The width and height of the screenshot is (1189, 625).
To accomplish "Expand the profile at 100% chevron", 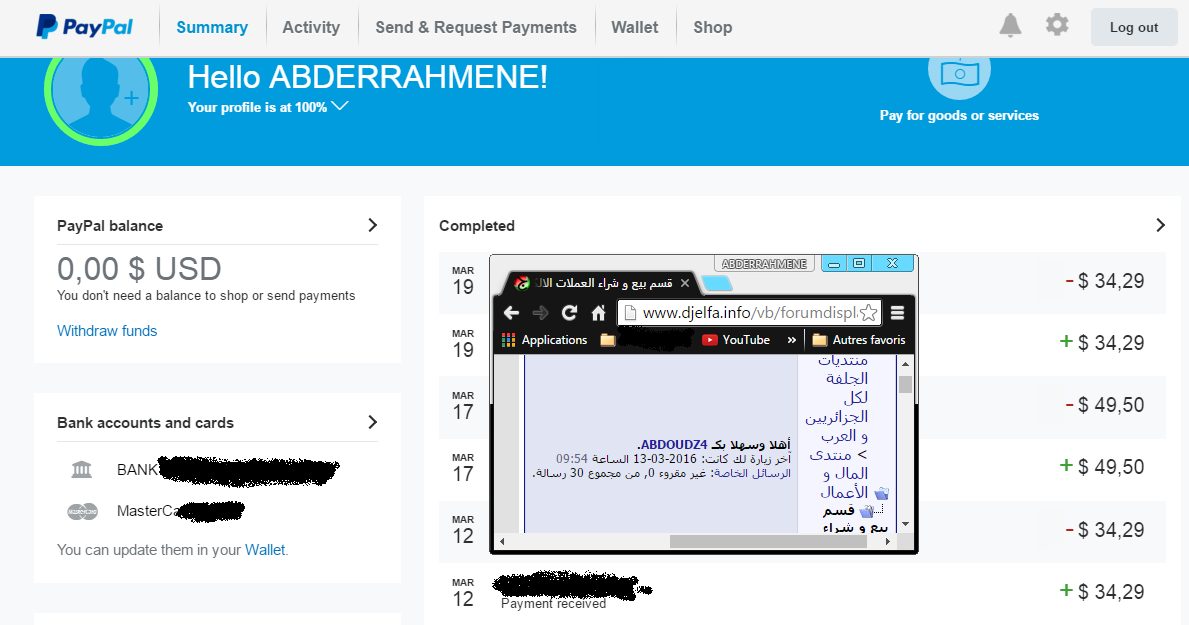I will (340, 106).
